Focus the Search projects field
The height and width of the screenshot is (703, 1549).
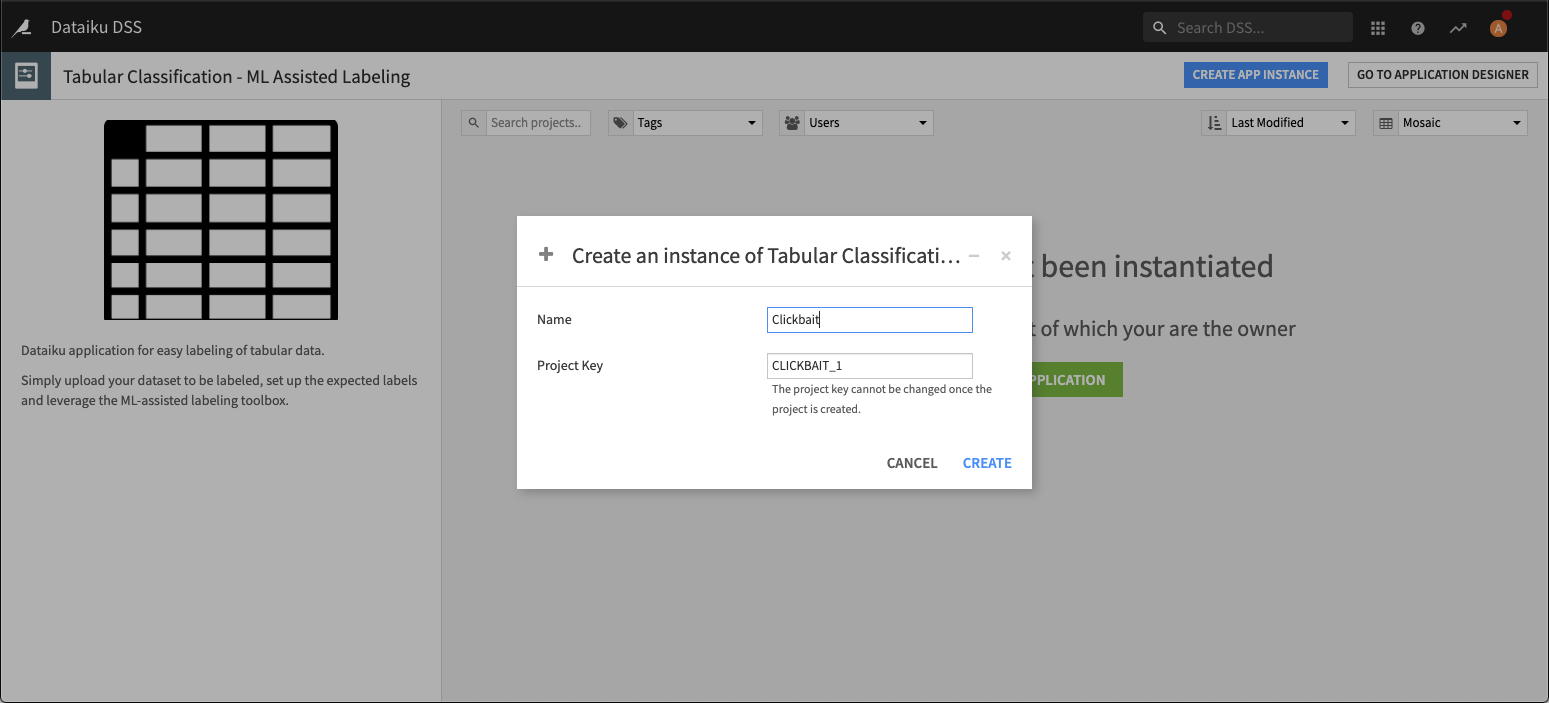click(x=538, y=123)
